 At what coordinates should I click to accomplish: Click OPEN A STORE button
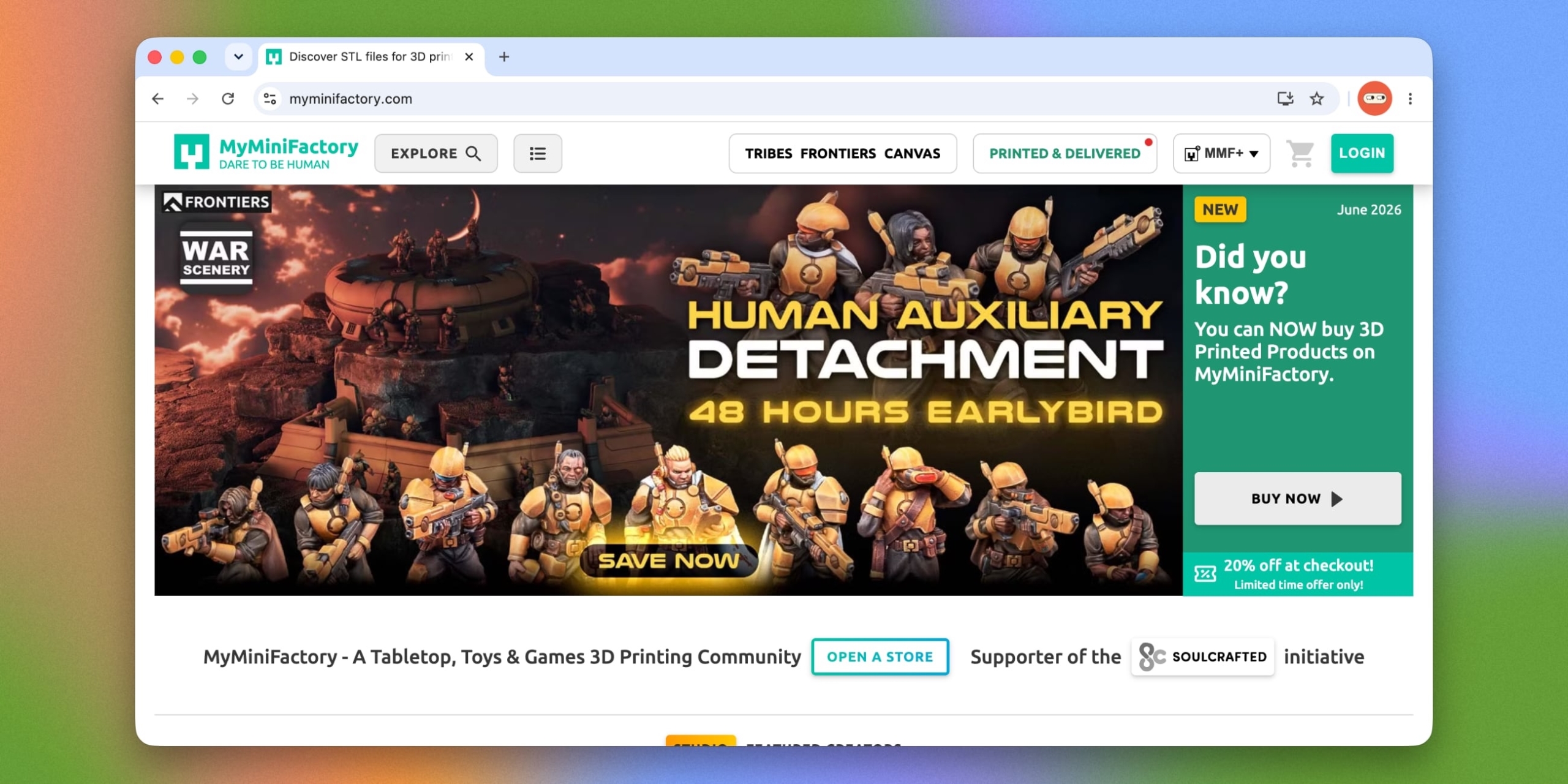coord(880,657)
